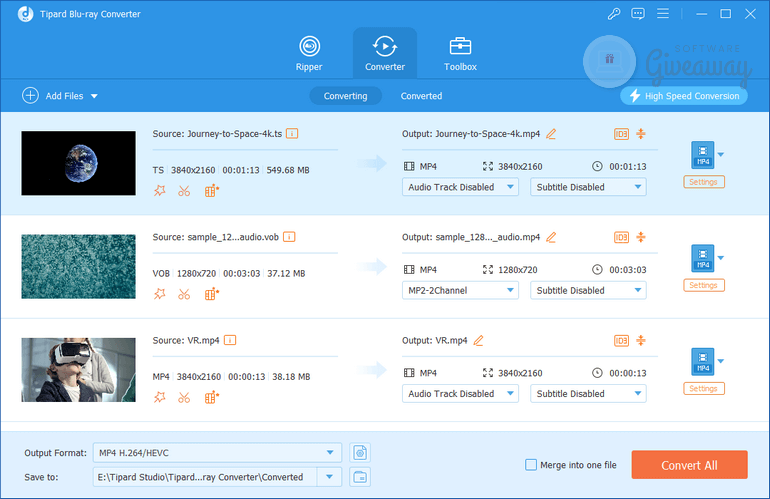Image resolution: width=770 pixels, height=499 pixels.
Task: Expand Audio Track dropdown for VR.mp4
Action: click(460, 393)
